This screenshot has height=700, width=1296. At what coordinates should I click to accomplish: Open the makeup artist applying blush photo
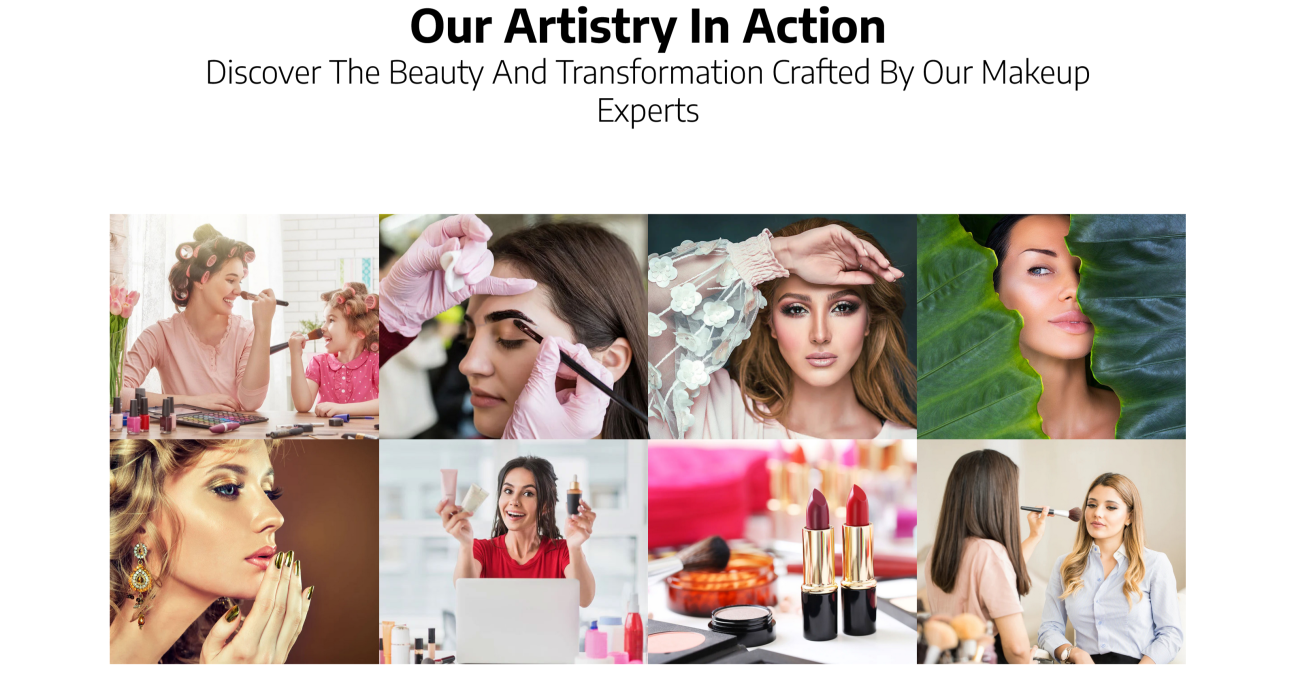(1051, 551)
